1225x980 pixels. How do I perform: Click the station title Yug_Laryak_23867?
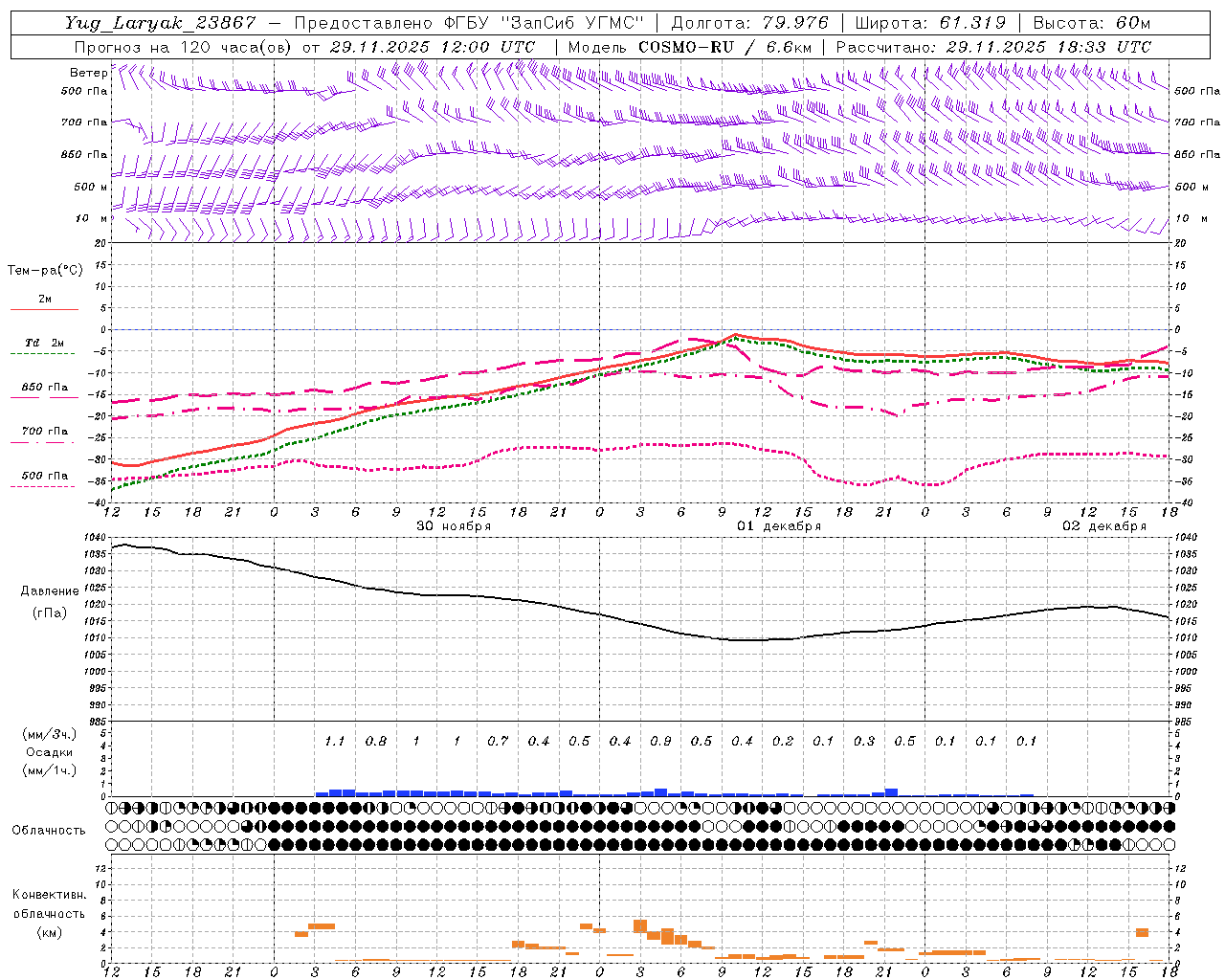point(160,23)
